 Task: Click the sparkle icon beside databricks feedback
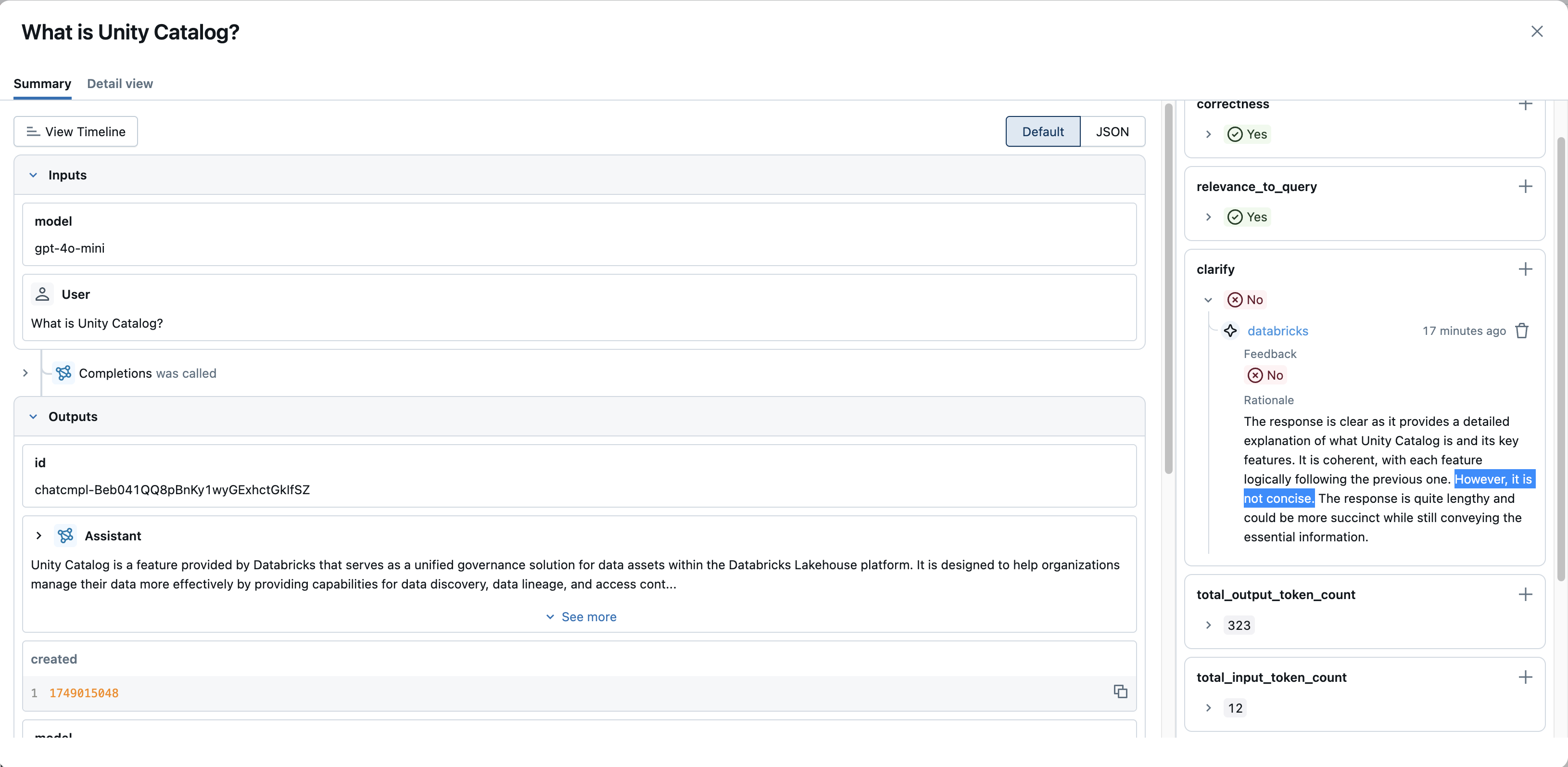1231,331
